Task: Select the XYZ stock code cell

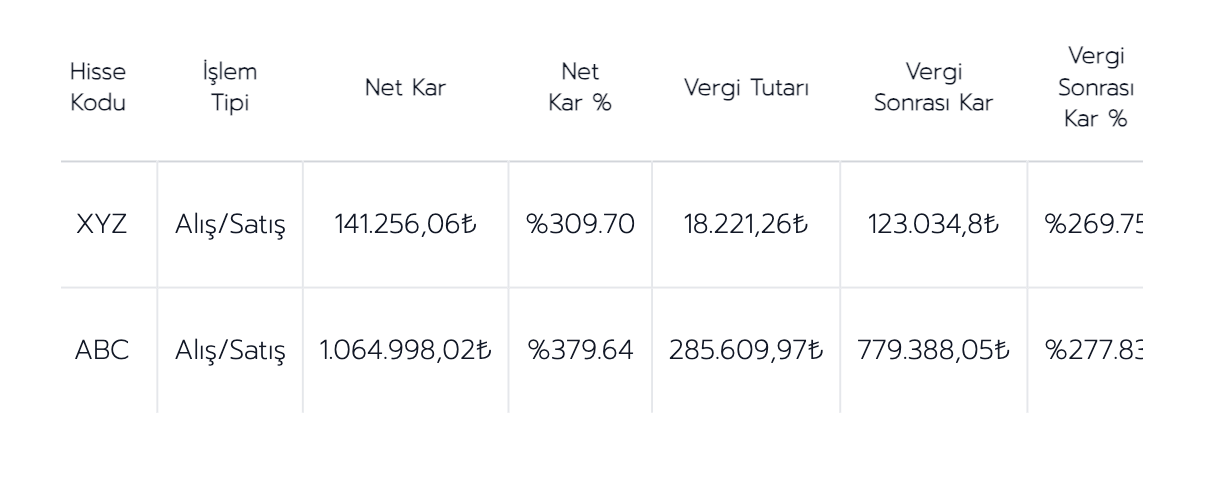Action: [99, 224]
